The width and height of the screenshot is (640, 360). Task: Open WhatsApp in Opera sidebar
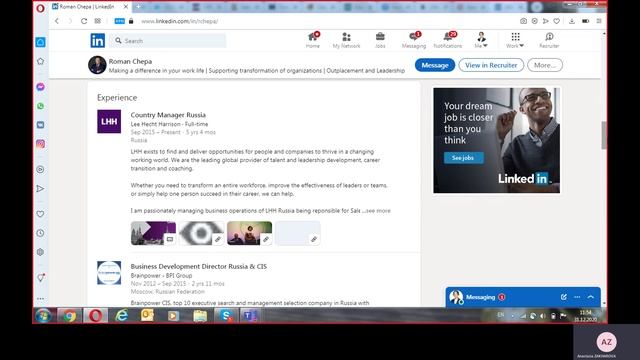(40, 106)
